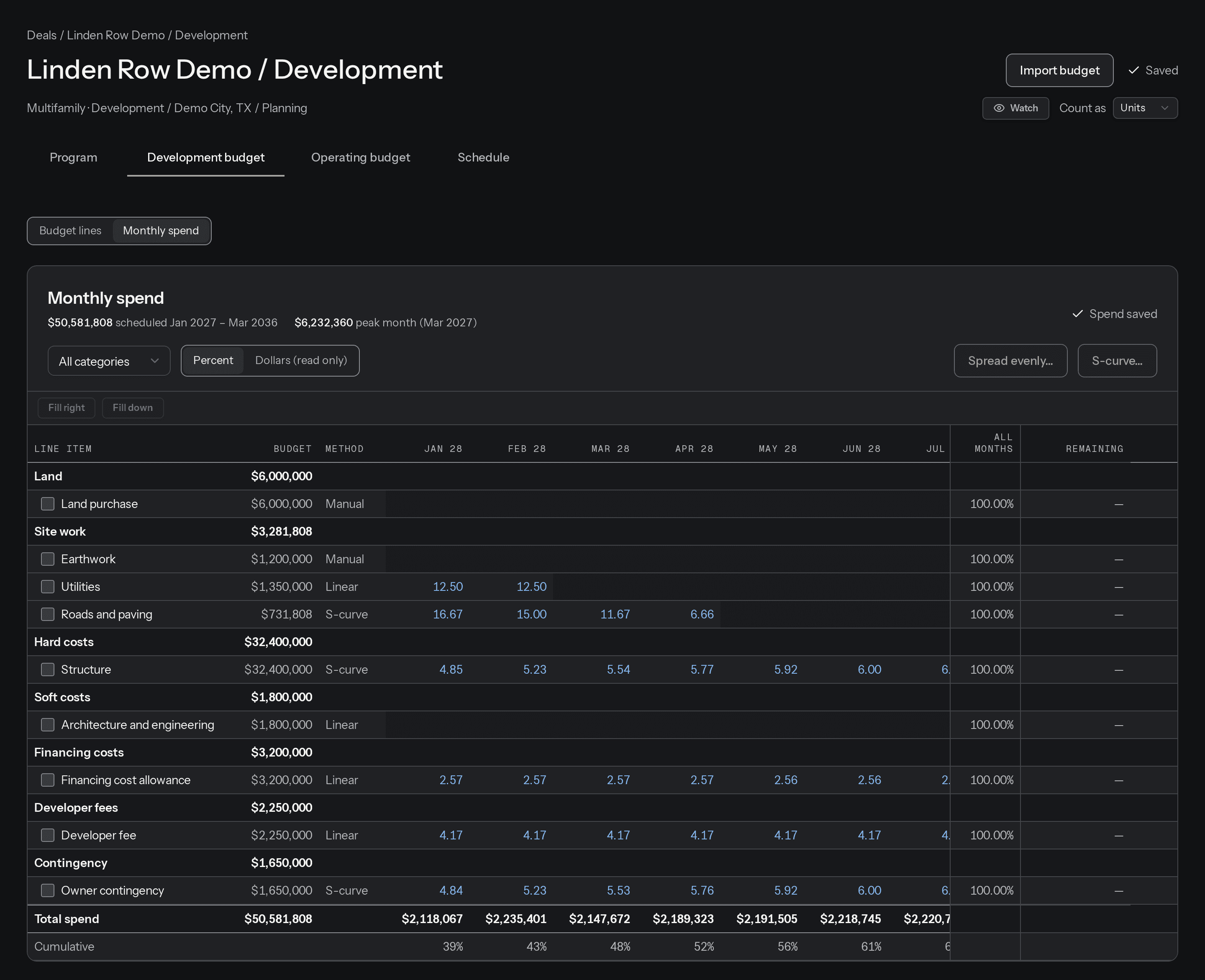
Task: Tick the Earthwork row checkbox
Action: [x=48, y=559]
